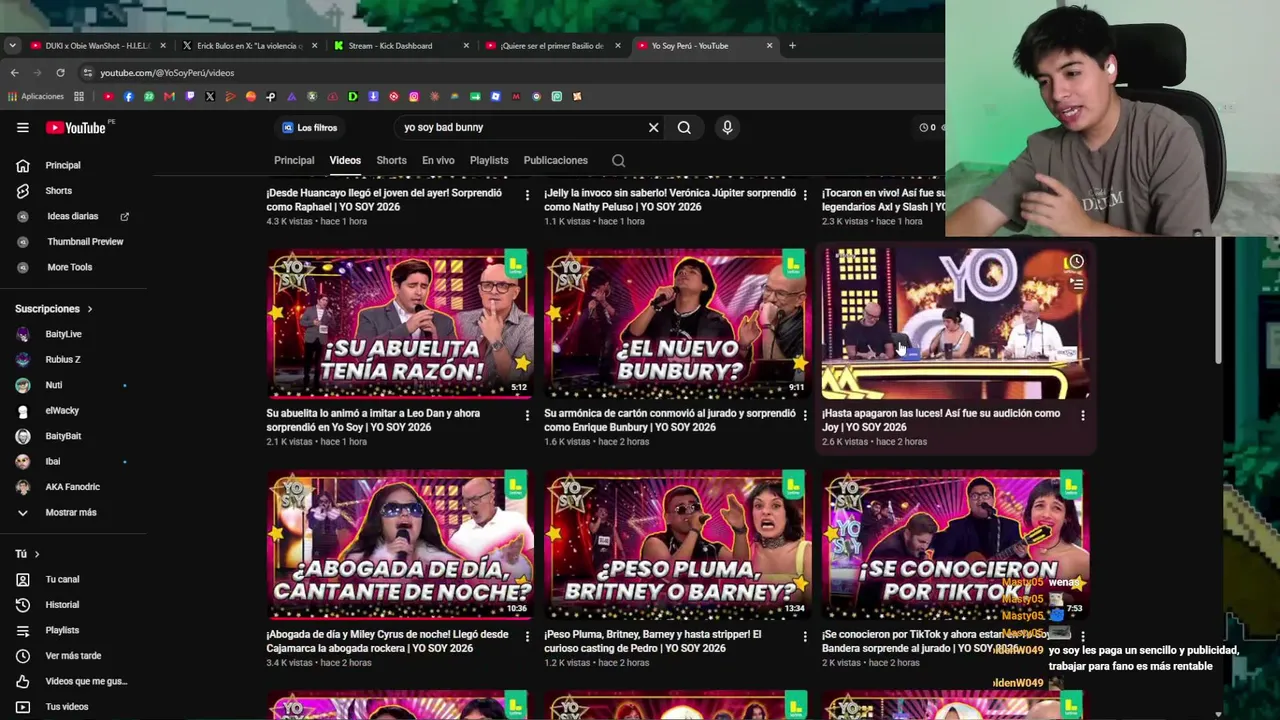Open the X bookmark in bookmarks bar
The image size is (1280, 720).
coord(210,97)
